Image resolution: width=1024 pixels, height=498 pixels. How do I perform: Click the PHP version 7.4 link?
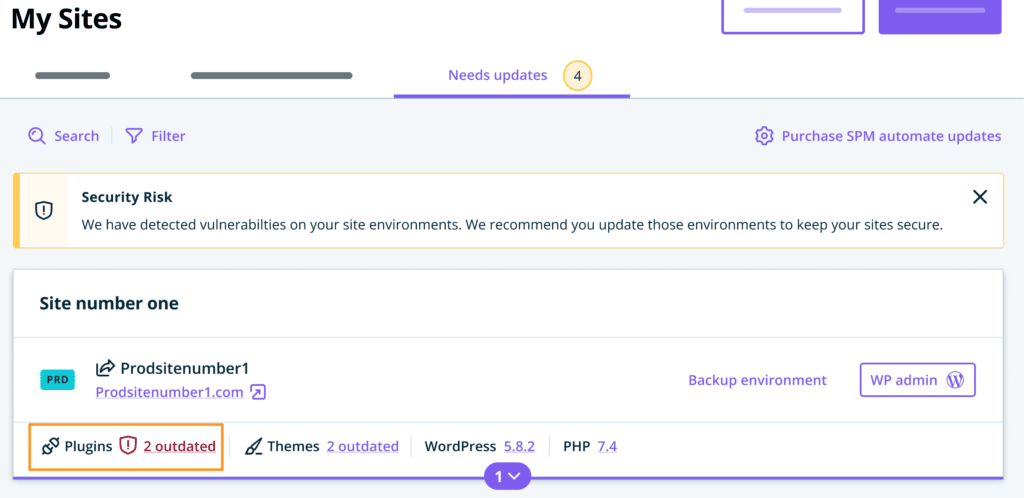pos(607,446)
